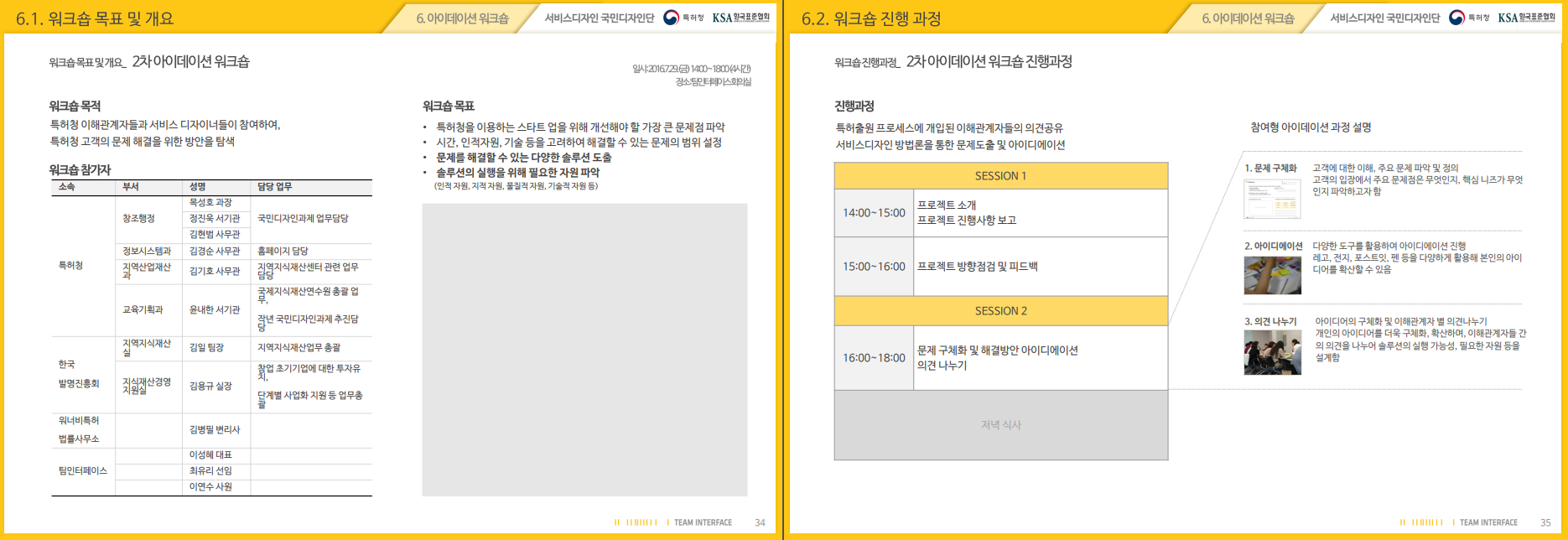This screenshot has width=1568, height=540.
Task: Click the KSA 한국표준협회 logo on slide 6.2
Action: pos(1526,18)
